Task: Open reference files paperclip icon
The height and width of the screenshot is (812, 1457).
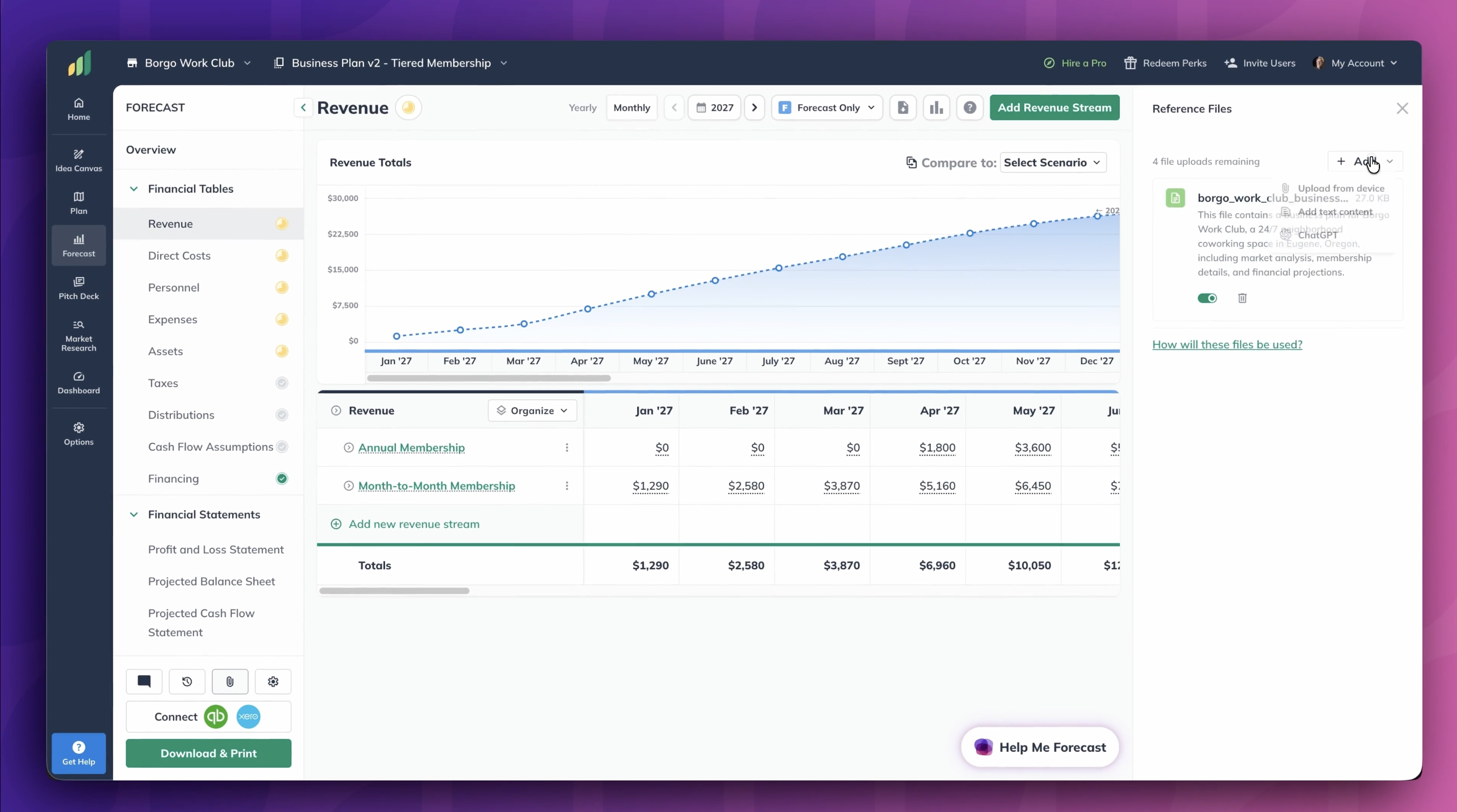Action: (x=230, y=681)
